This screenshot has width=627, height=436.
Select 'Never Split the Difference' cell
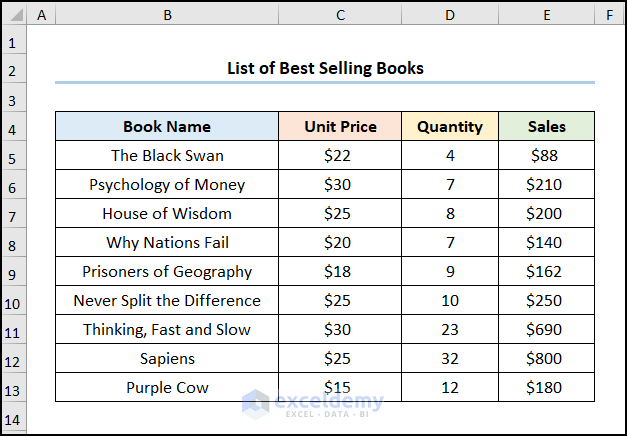coord(167,301)
